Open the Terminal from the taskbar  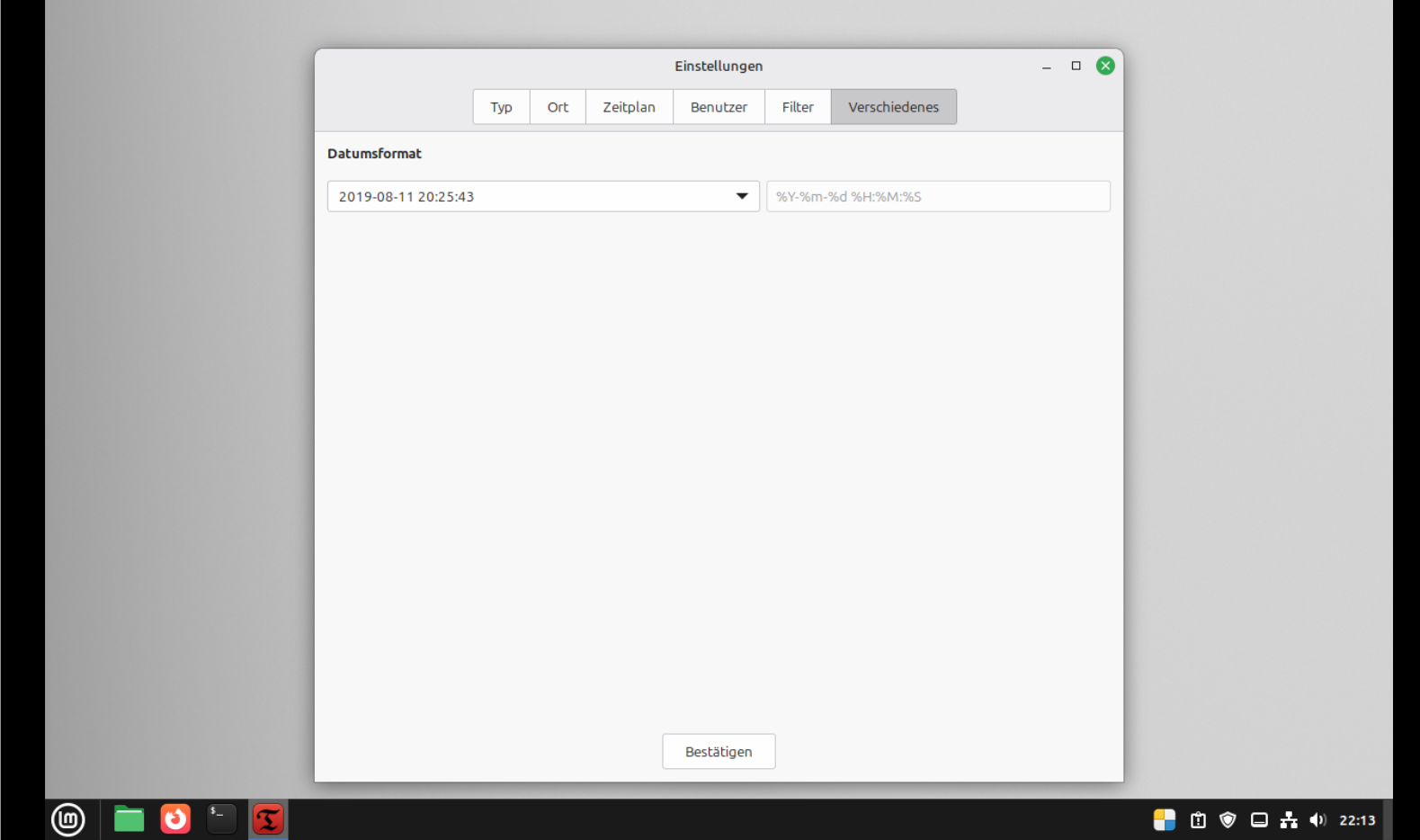221,819
